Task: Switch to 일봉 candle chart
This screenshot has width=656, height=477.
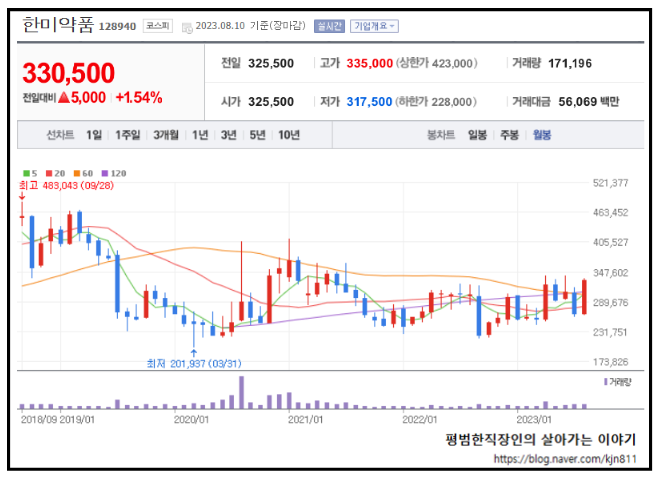Action: [x=477, y=135]
